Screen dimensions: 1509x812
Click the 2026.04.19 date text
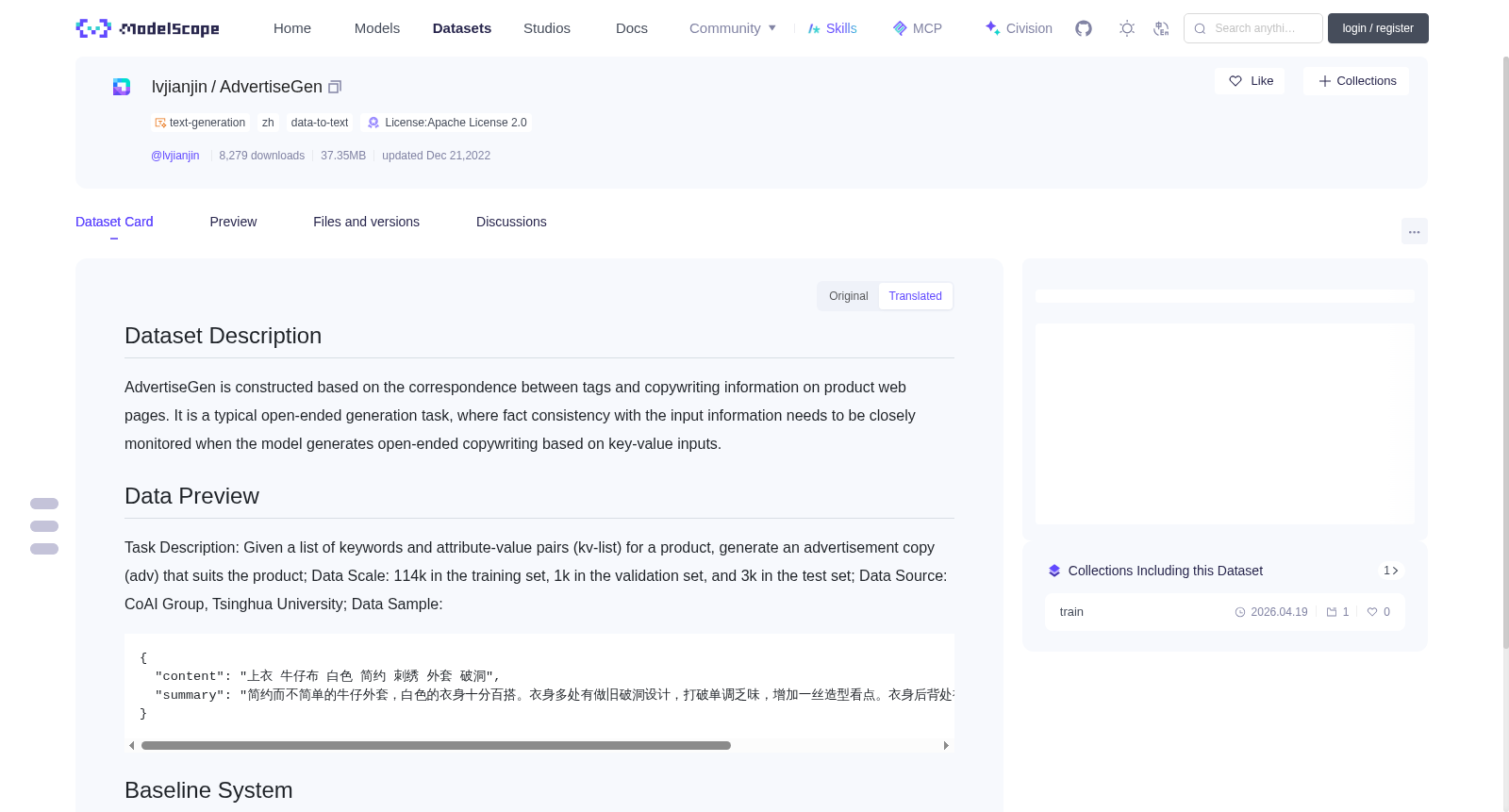(1279, 612)
